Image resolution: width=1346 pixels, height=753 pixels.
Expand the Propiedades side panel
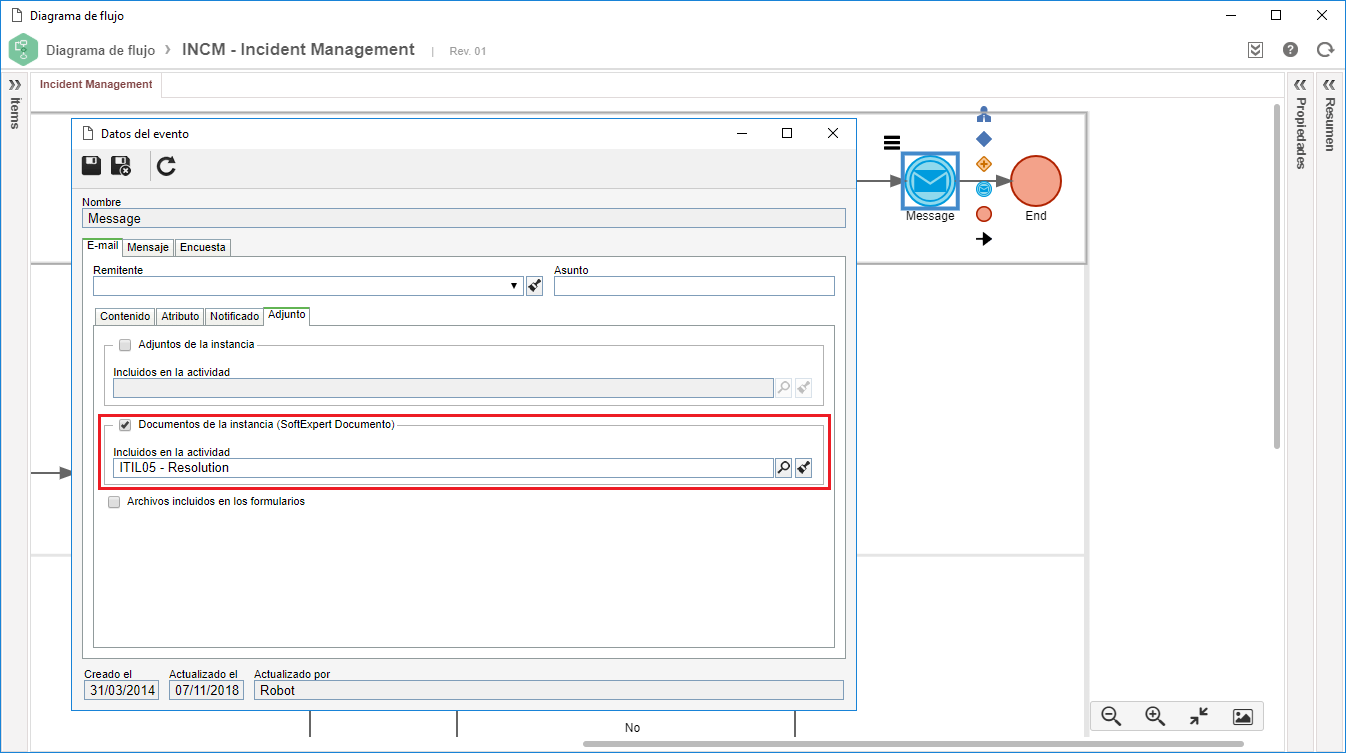tap(1300, 84)
